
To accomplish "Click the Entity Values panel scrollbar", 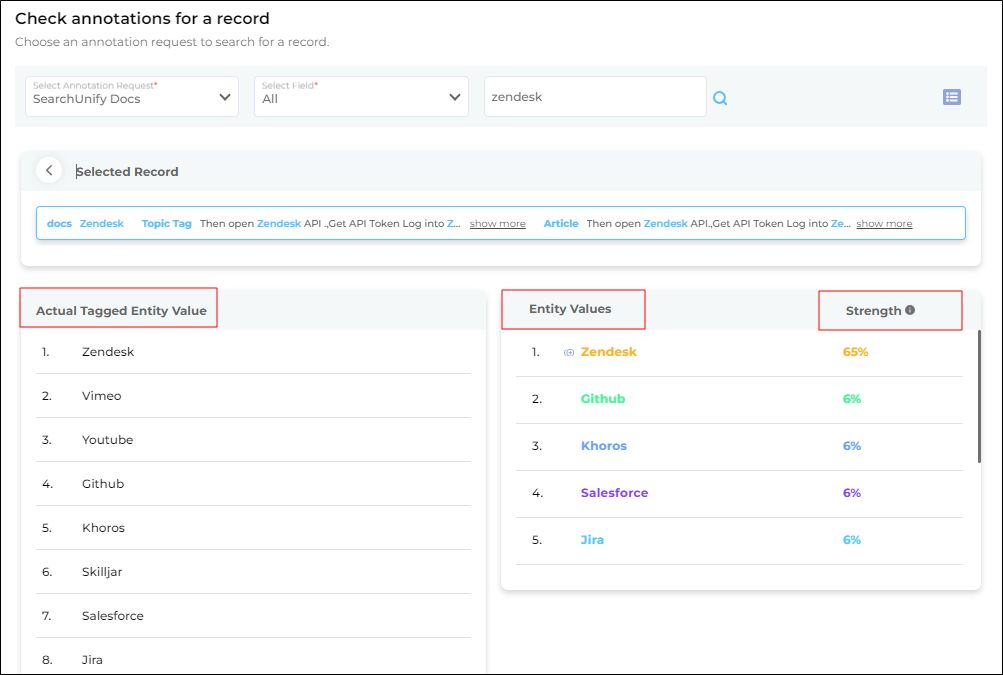I will coord(979,396).
